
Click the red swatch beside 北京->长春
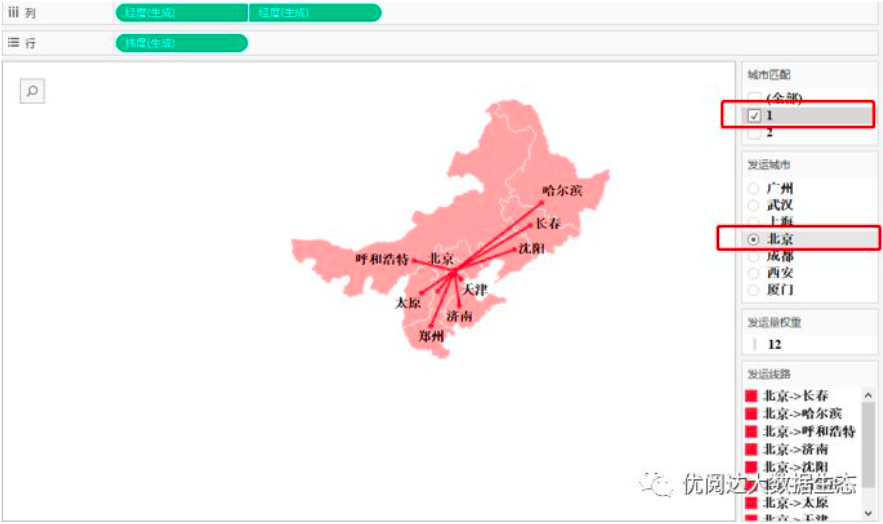(x=751, y=396)
